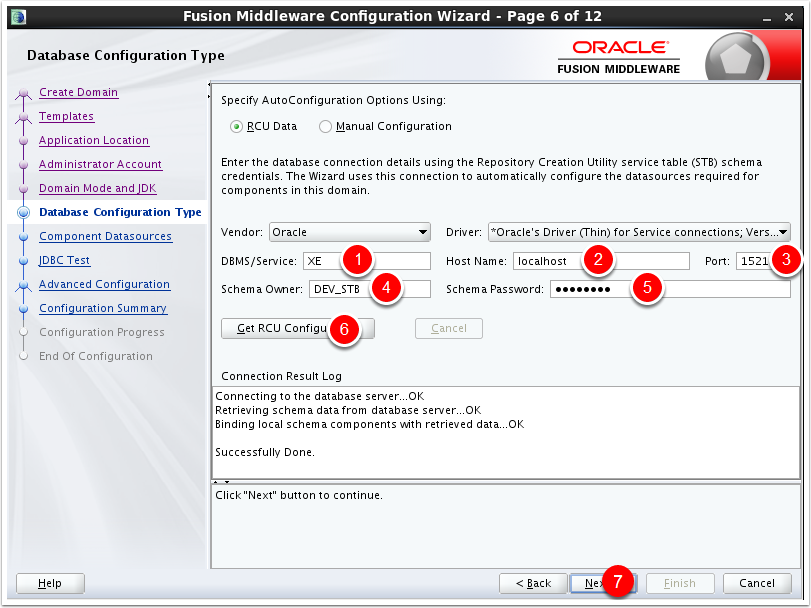
Task: Select the RCU Data radio button
Action: click(x=237, y=127)
